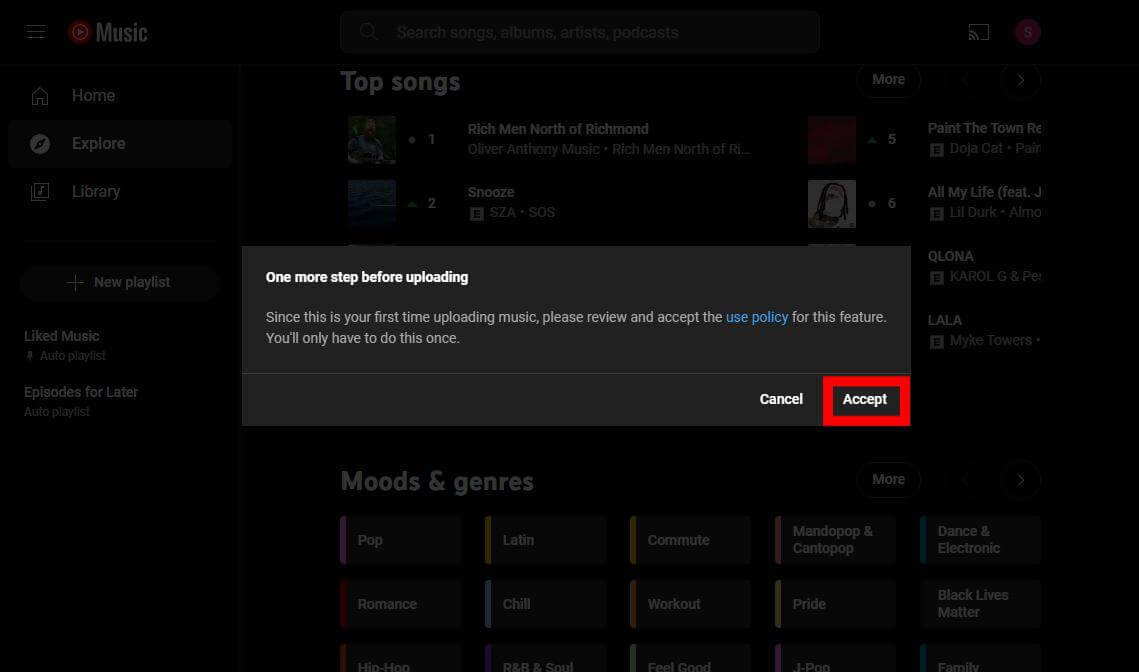This screenshot has width=1139, height=672.
Task: Open the Pop genre card
Action: [400, 540]
